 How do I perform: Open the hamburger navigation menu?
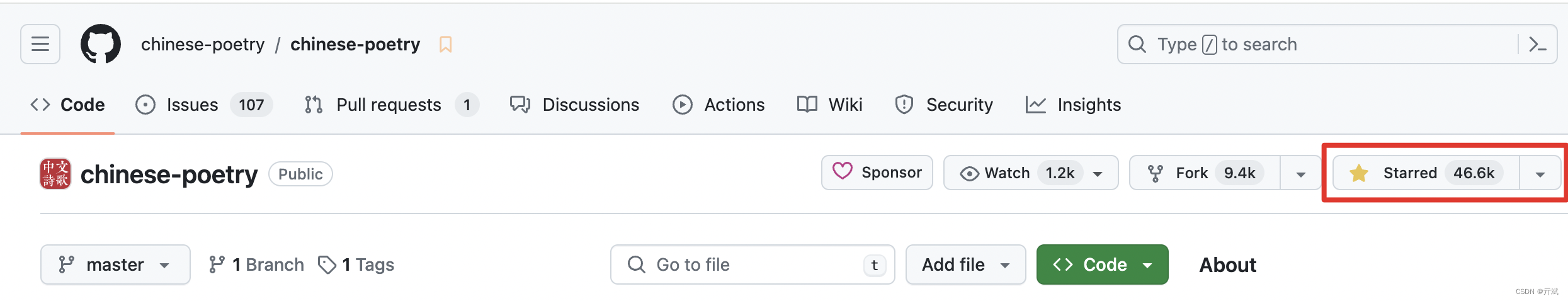(40, 44)
